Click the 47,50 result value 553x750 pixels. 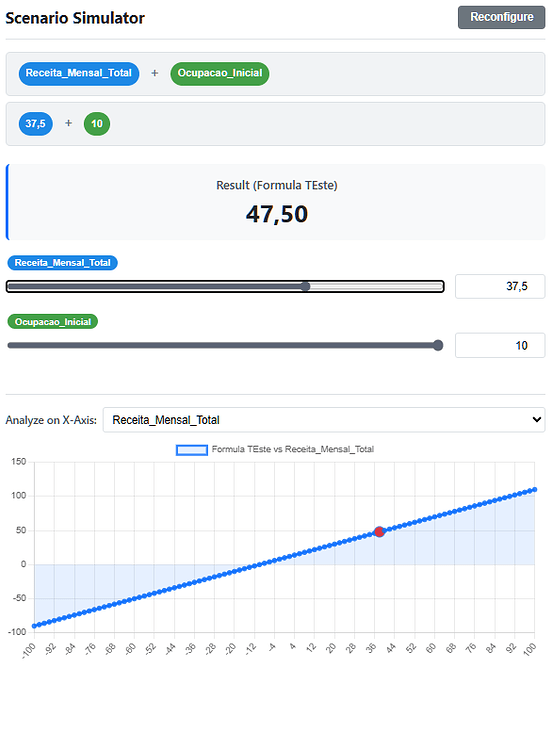click(277, 214)
